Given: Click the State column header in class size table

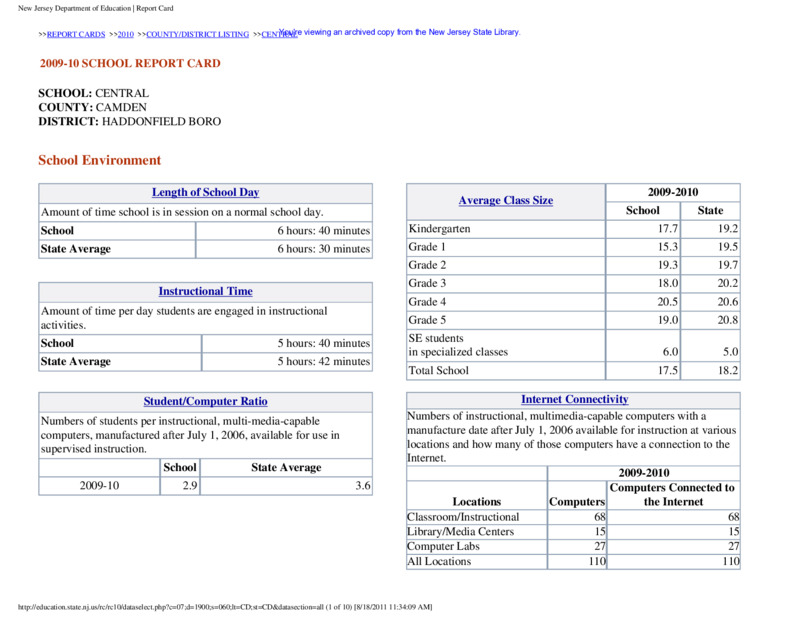Looking at the screenshot, I should point(710,211).
